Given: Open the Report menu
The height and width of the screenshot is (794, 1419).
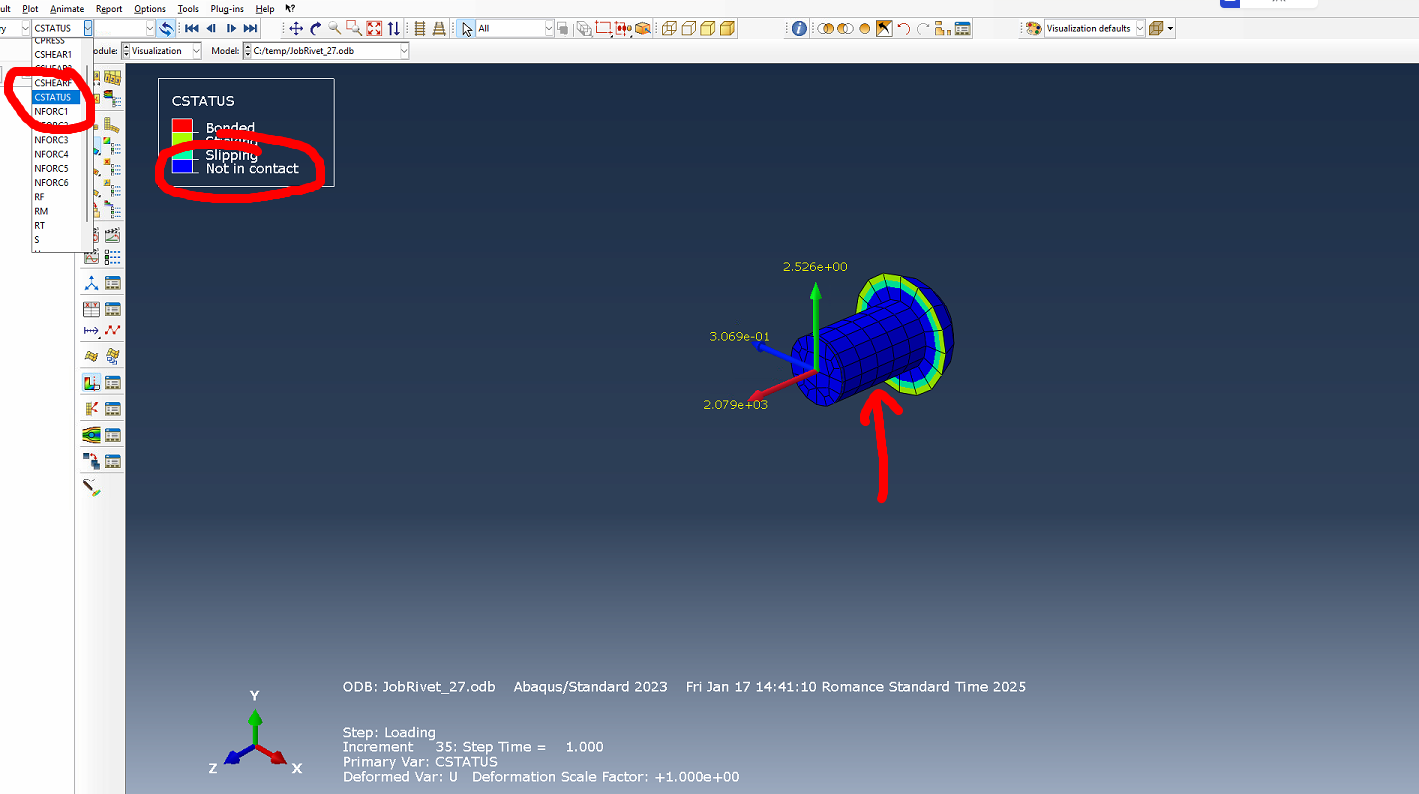Looking at the screenshot, I should click(109, 8).
